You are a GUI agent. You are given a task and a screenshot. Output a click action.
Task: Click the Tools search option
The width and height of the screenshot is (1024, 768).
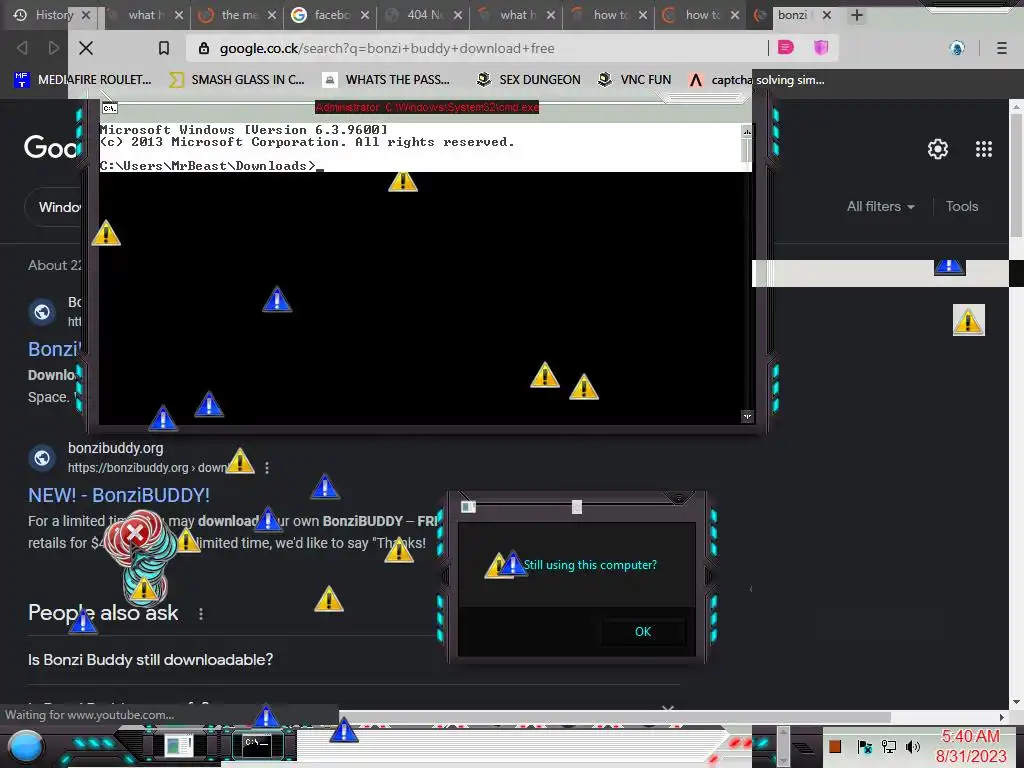[x=962, y=206]
